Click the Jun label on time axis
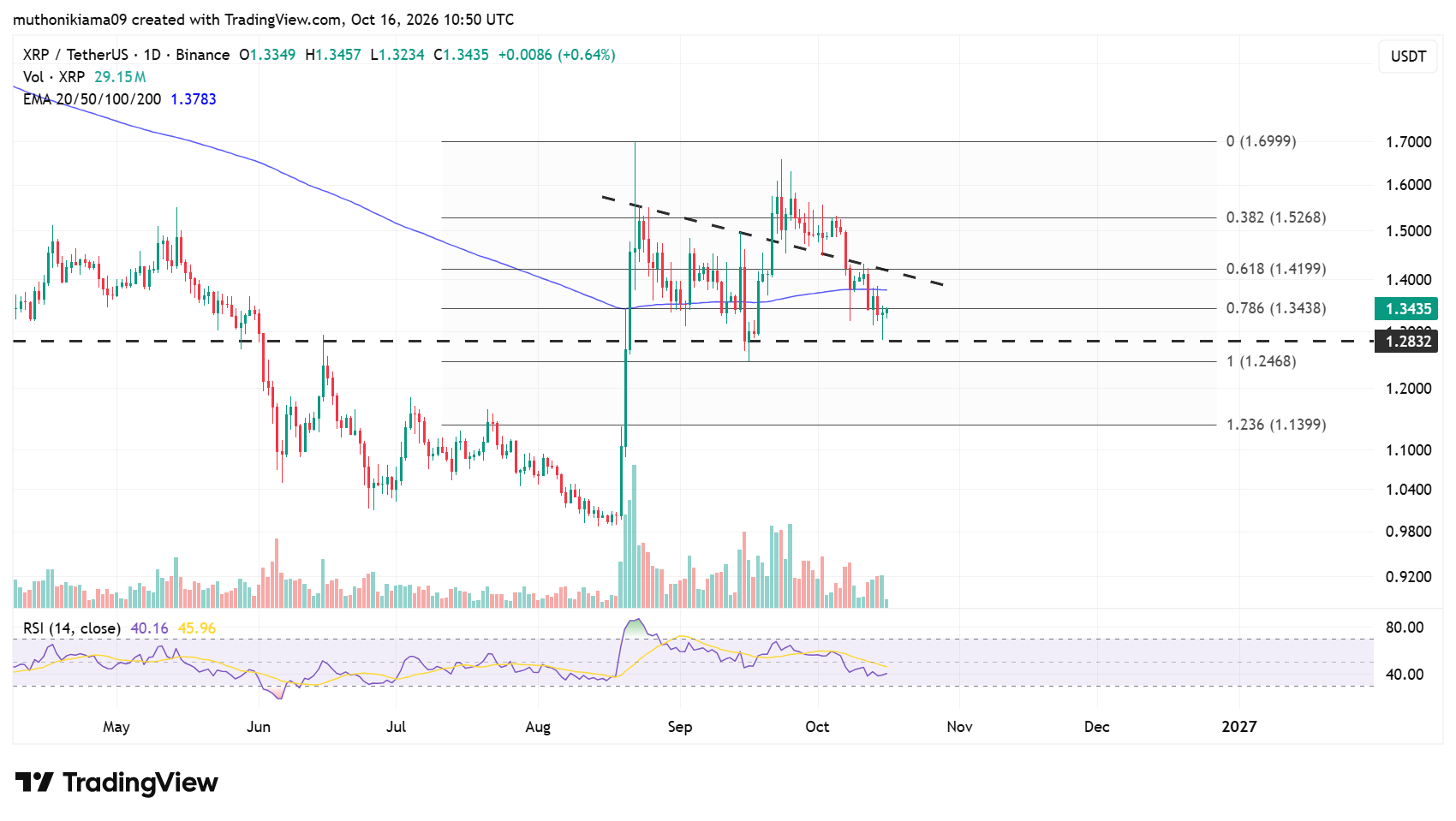This screenshot has height=821, width=1456. pos(259,727)
